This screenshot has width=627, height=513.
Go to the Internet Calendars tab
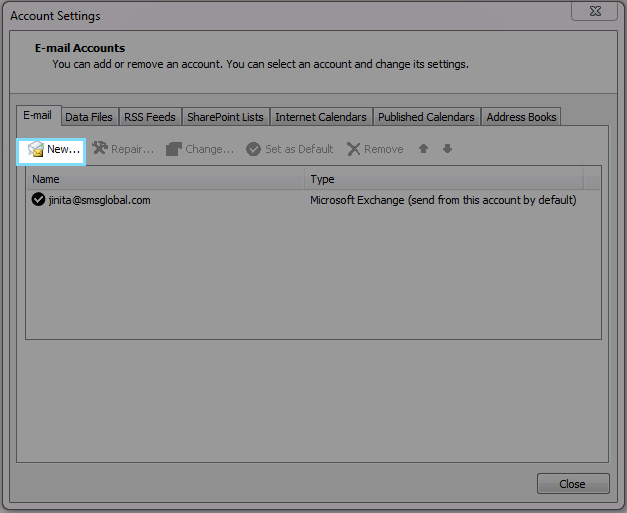320,117
